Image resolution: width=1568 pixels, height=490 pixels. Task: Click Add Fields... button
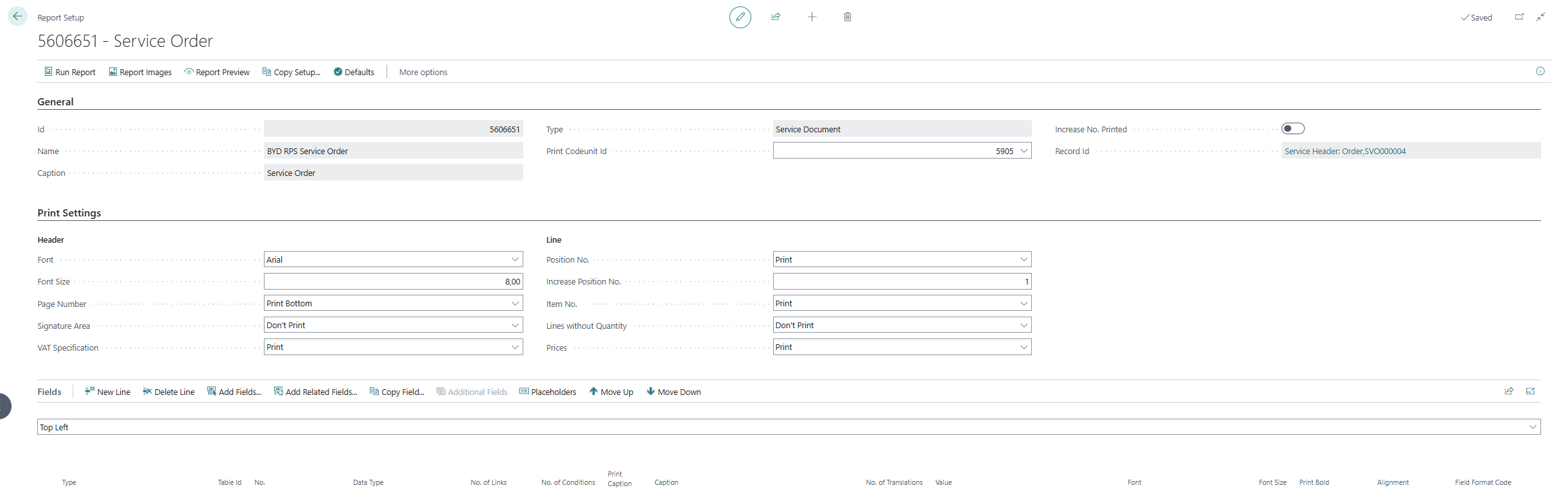tap(234, 392)
